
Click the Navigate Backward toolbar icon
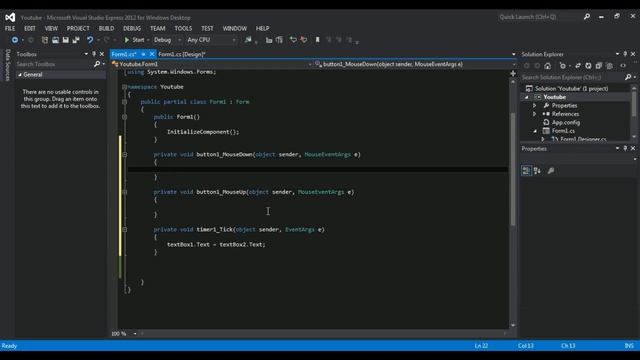(x=15, y=40)
